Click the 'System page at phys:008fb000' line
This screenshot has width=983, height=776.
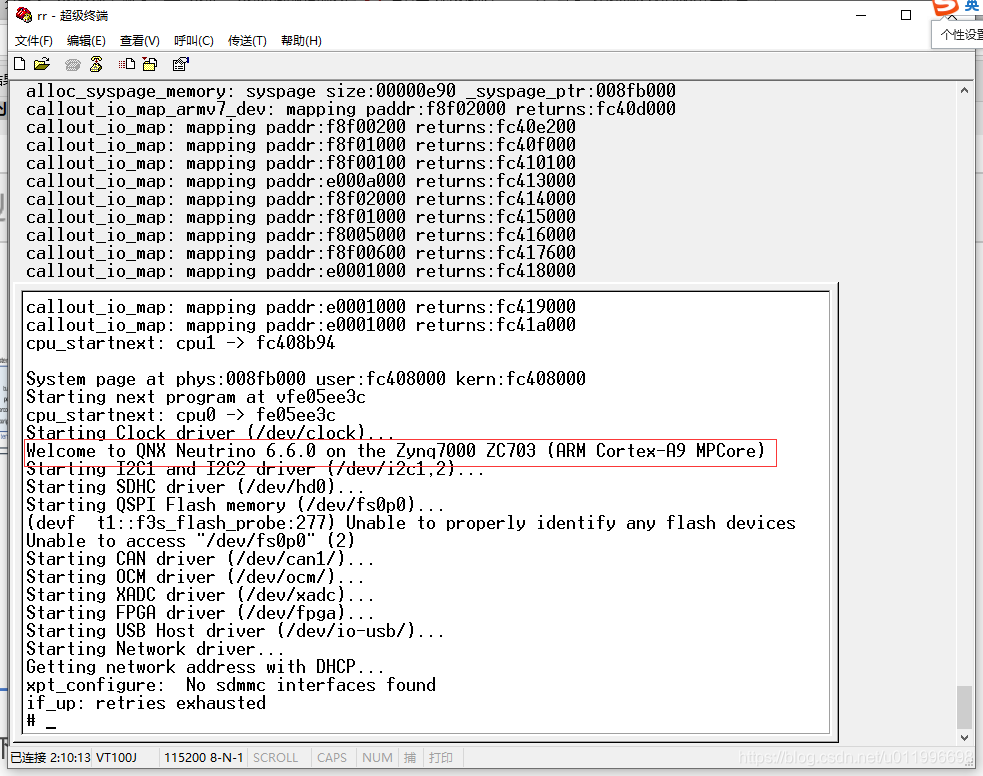pos(306,379)
